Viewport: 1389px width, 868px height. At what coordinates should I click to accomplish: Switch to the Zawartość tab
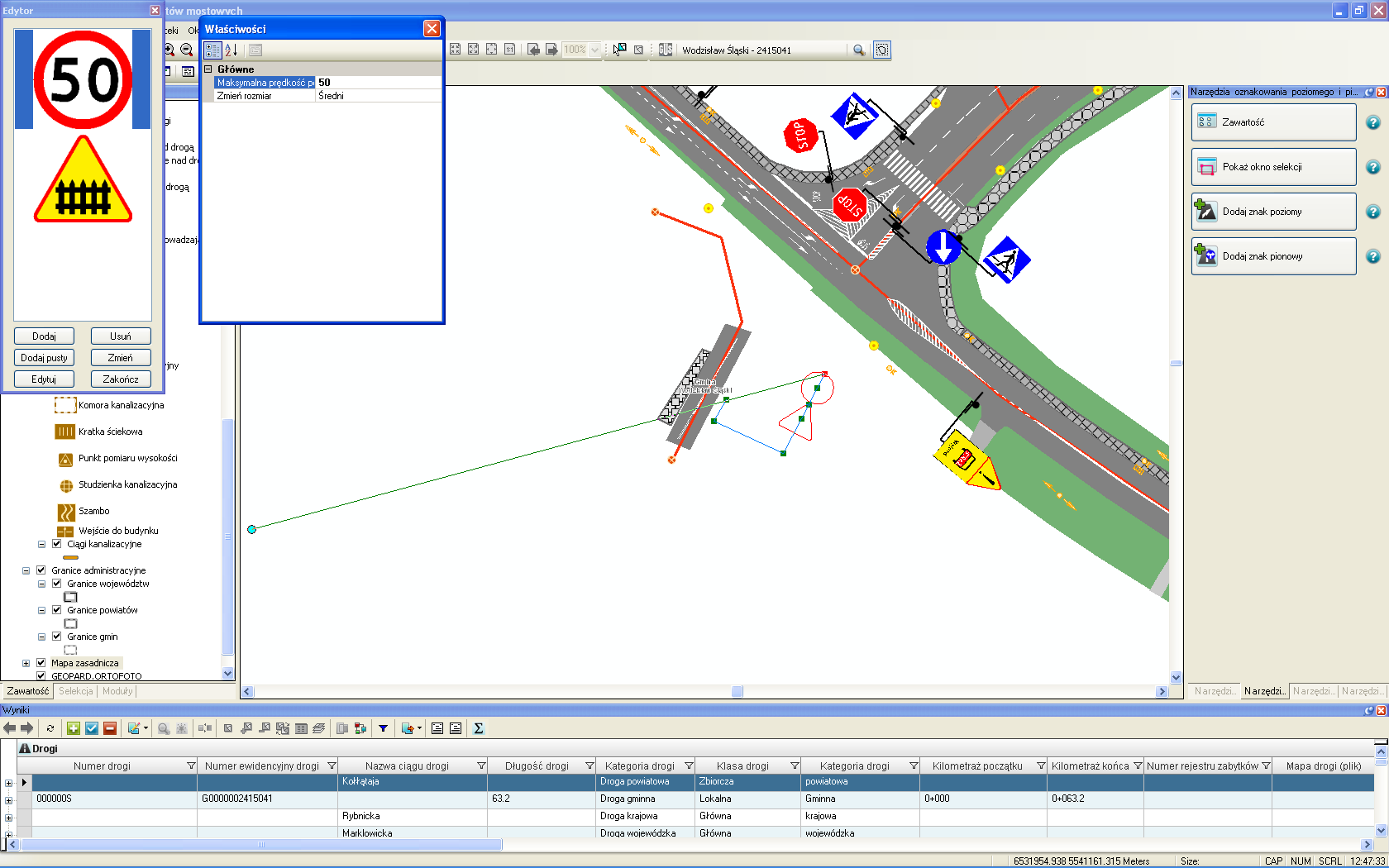(27, 691)
